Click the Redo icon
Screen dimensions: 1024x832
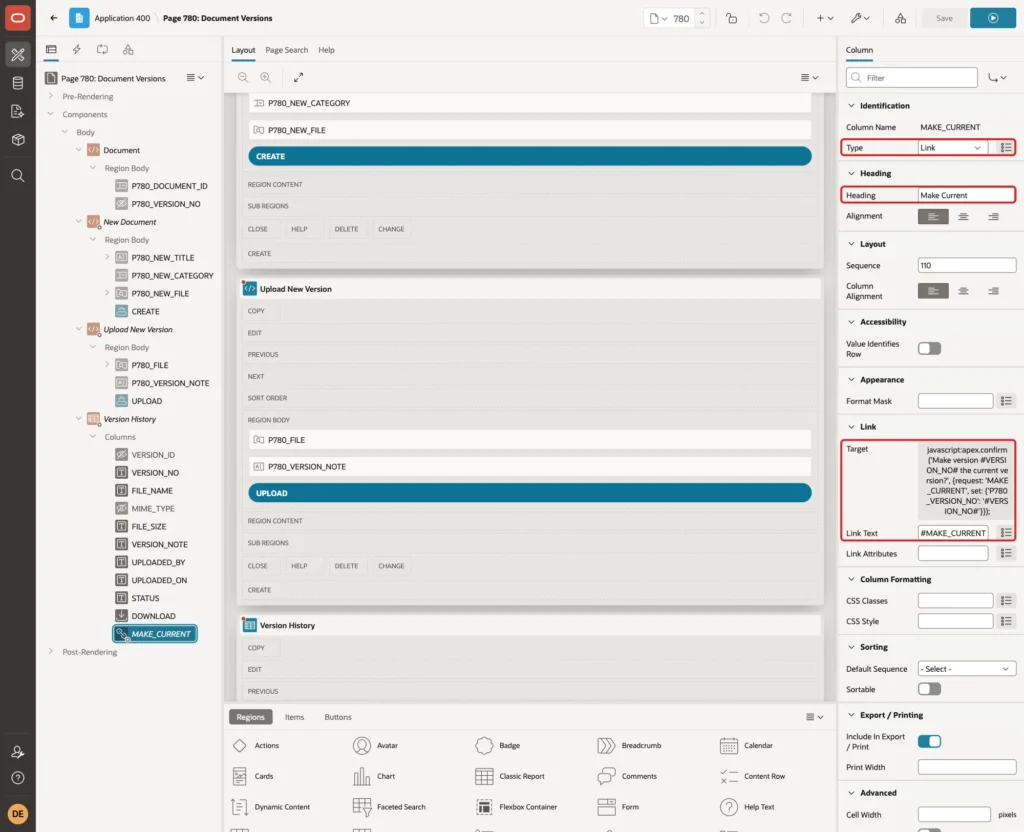(x=786, y=18)
